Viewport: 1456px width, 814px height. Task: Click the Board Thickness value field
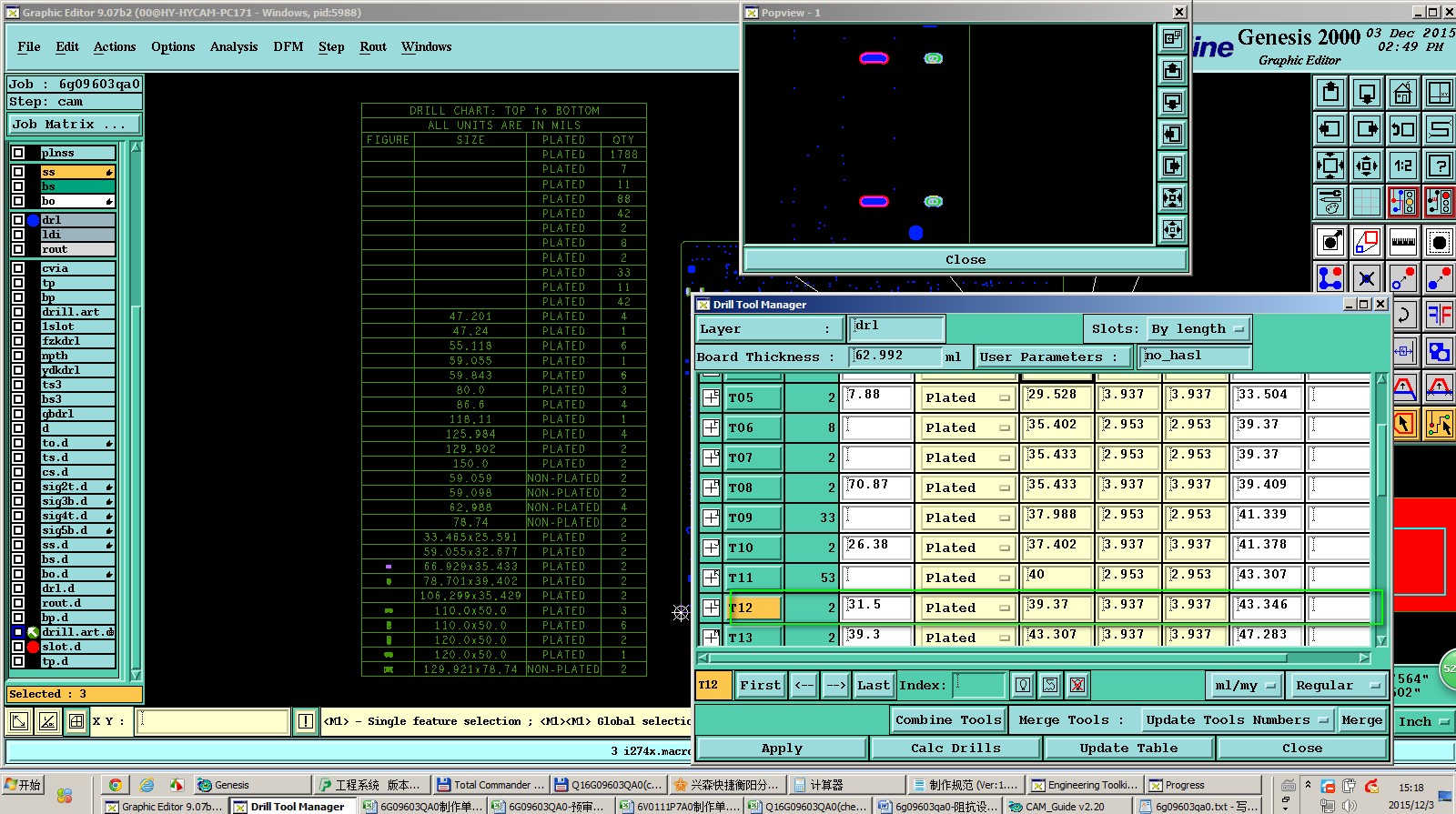tap(895, 357)
